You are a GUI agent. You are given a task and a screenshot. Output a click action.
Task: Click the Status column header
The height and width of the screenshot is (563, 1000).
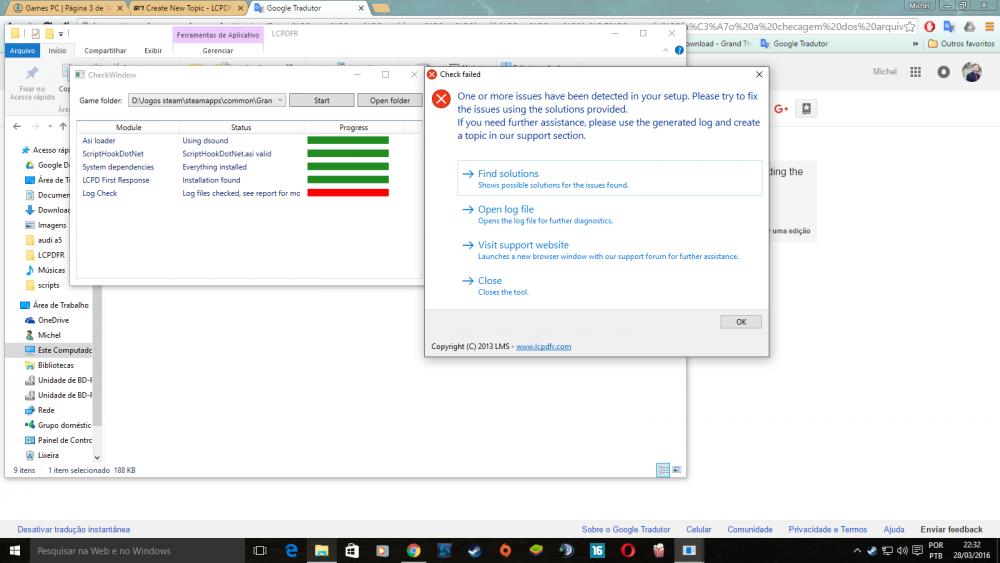(x=241, y=128)
